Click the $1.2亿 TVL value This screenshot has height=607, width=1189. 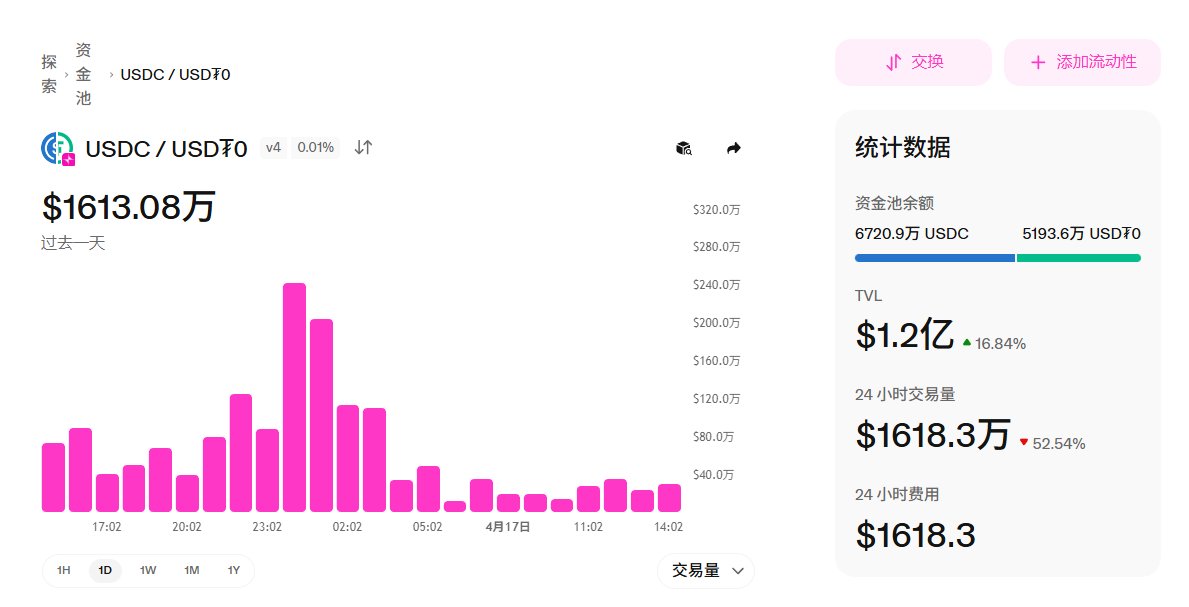tap(904, 335)
